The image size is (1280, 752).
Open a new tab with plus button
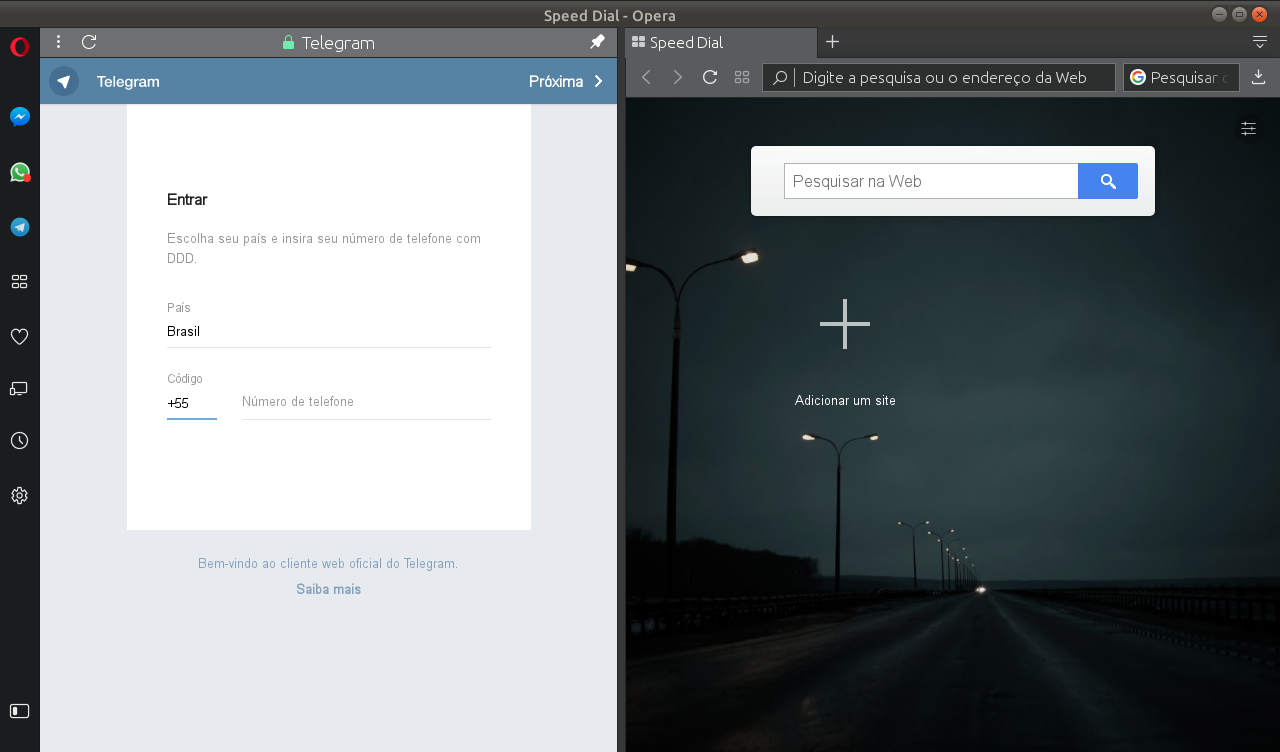click(x=832, y=42)
